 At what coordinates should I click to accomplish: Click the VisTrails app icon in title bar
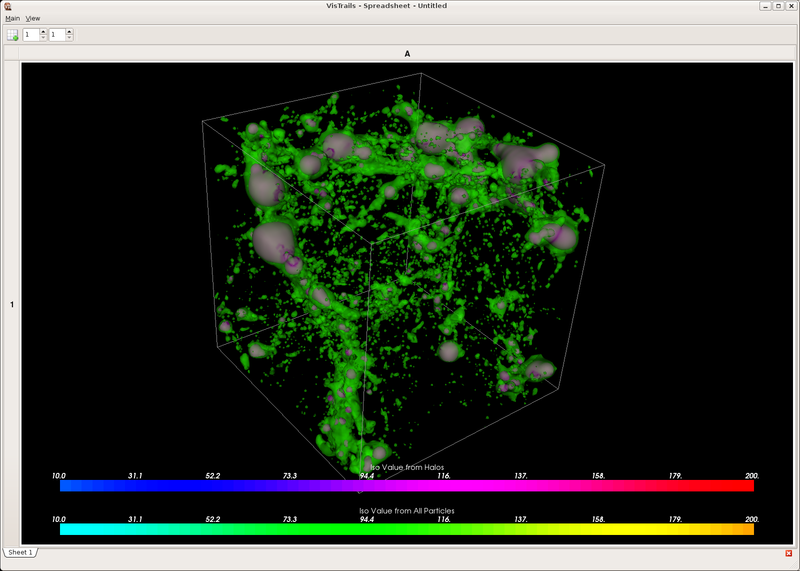(7, 6)
